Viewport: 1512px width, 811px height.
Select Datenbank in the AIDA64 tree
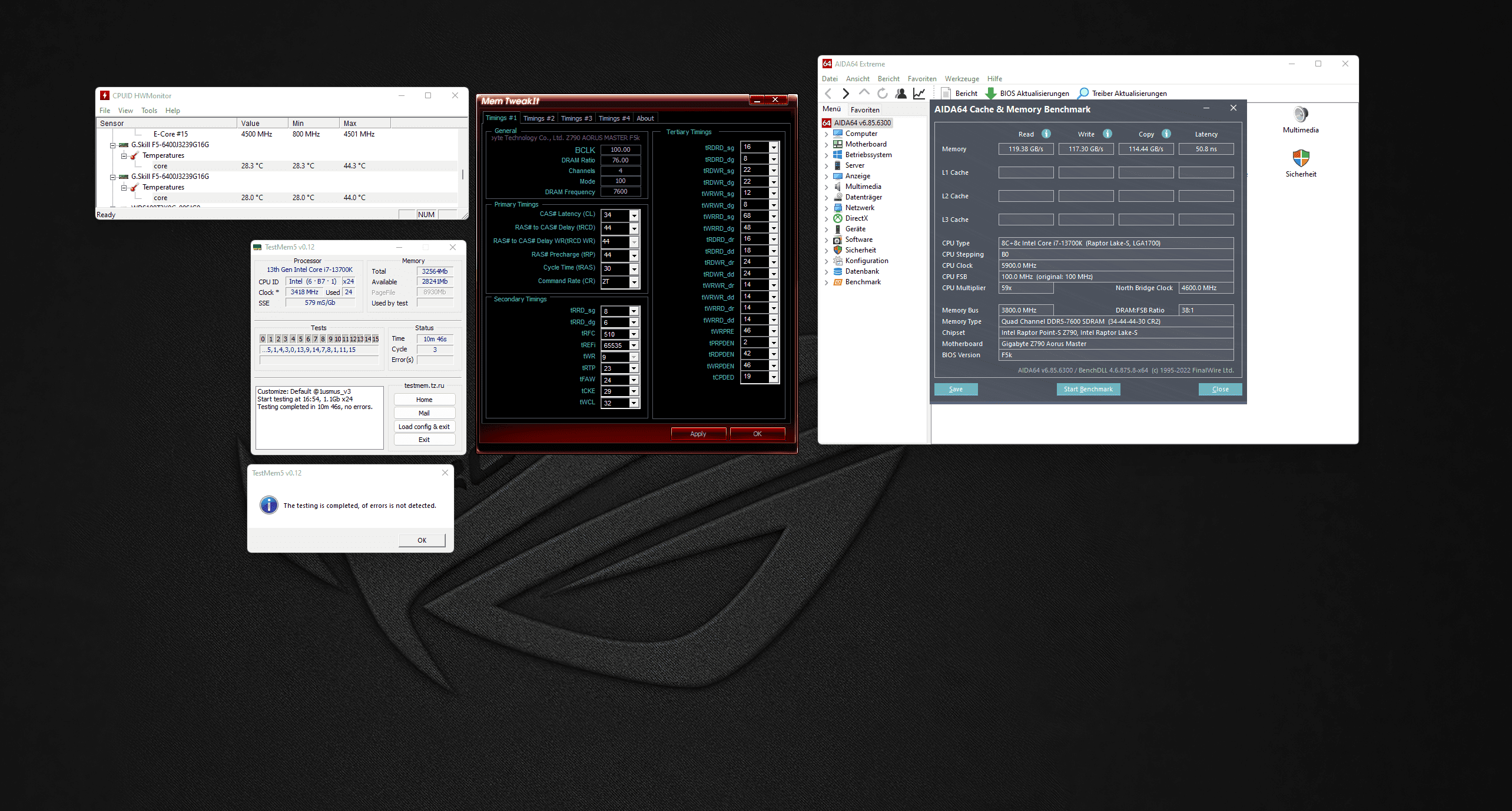click(x=862, y=271)
